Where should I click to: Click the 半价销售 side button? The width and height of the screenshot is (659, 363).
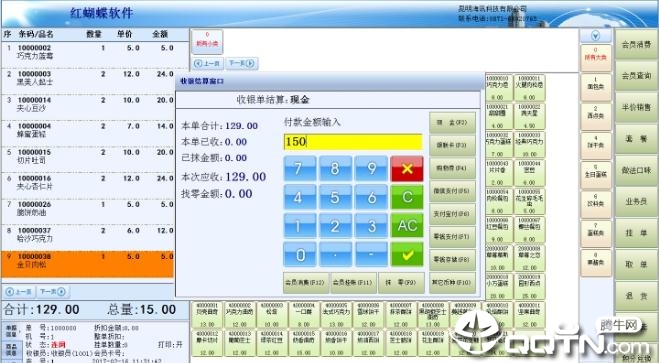(636, 107)
